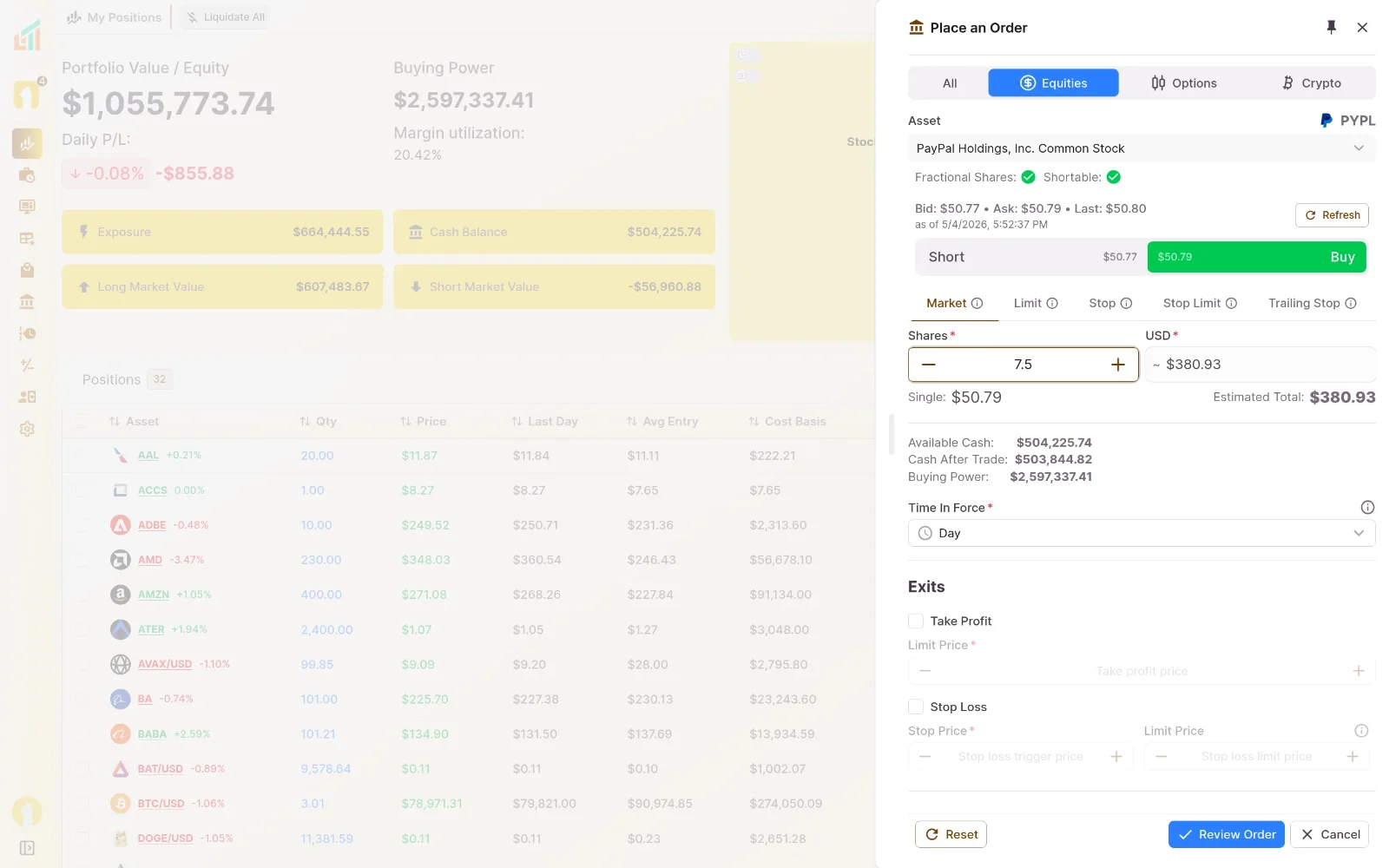Enable the Stop Loss checkbox
This screenshot has width=1389, height=868.
[x=916, y=707]
